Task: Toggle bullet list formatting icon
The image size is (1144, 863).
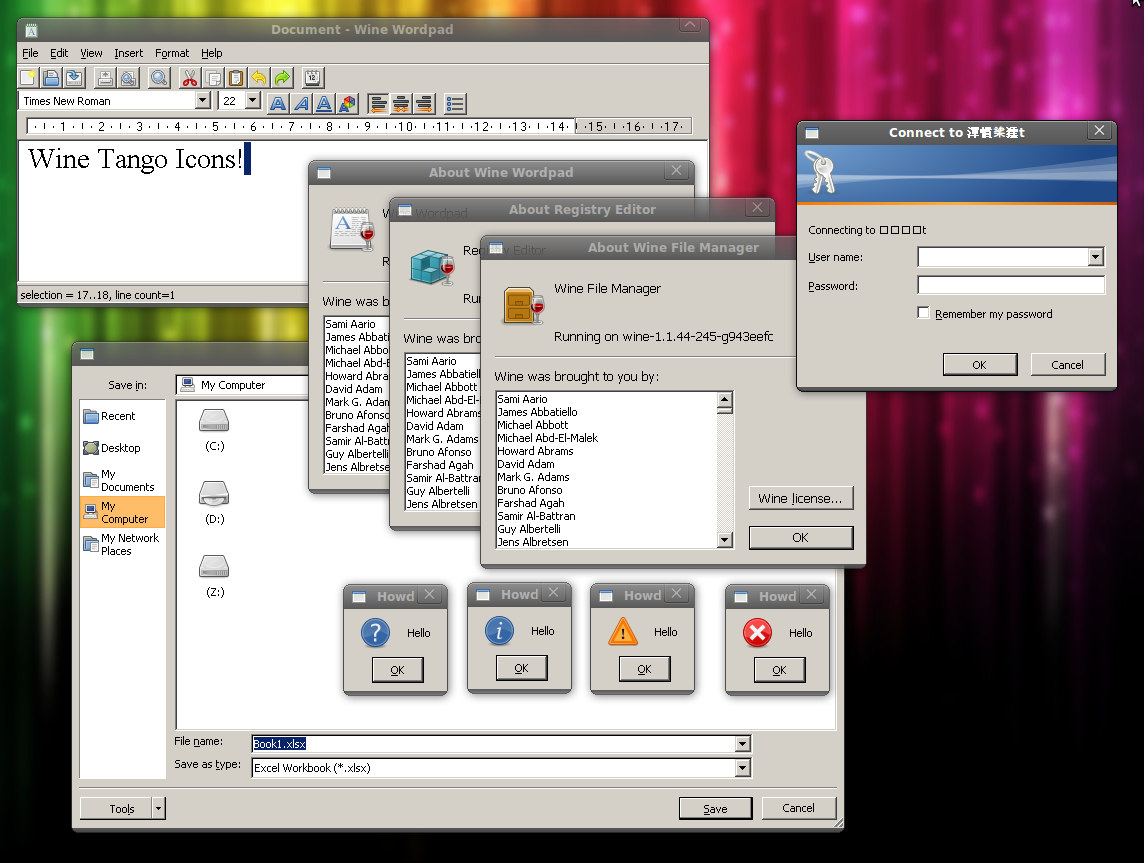Action: coord(454,103)
